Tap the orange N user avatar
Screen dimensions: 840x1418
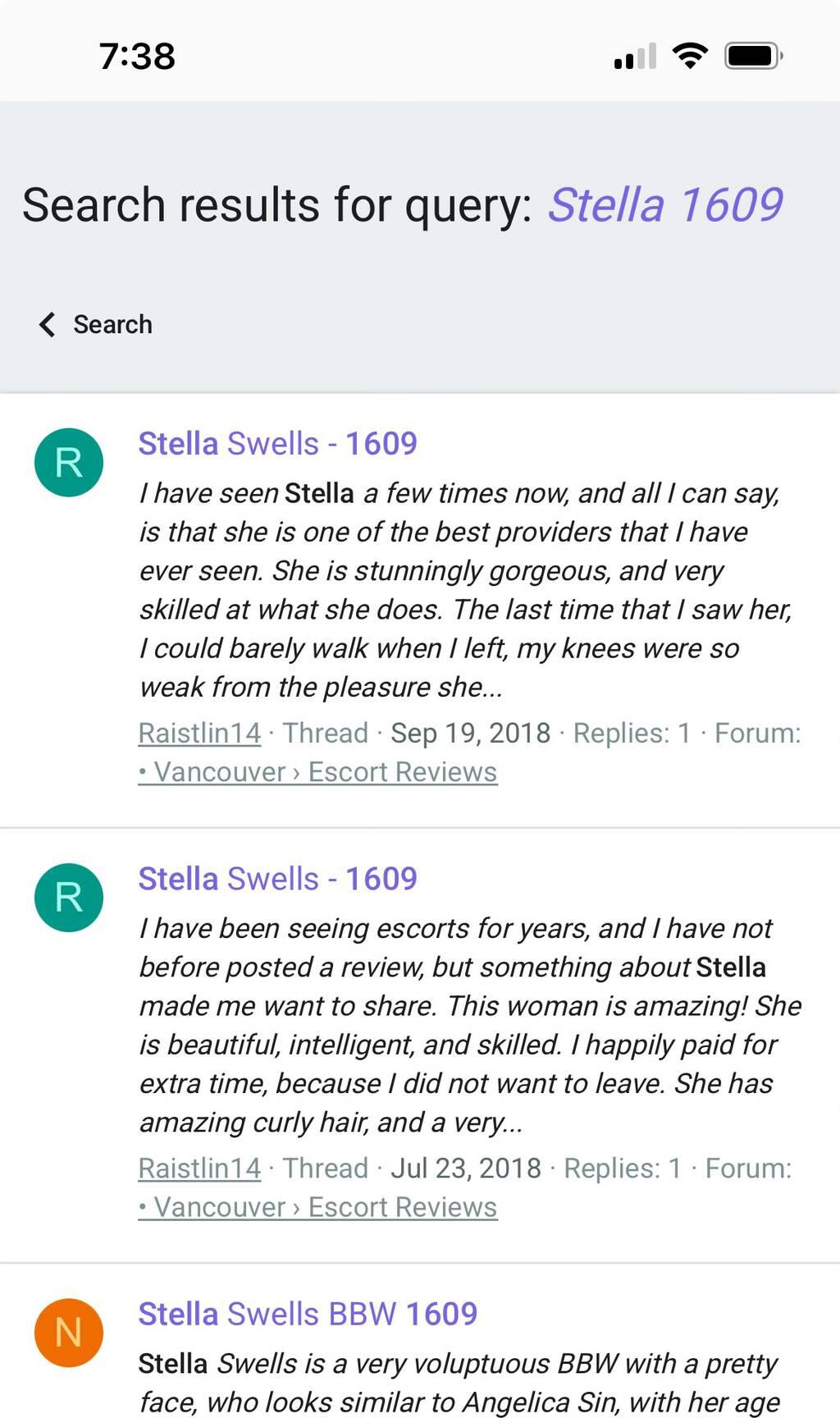point(69,1333)
